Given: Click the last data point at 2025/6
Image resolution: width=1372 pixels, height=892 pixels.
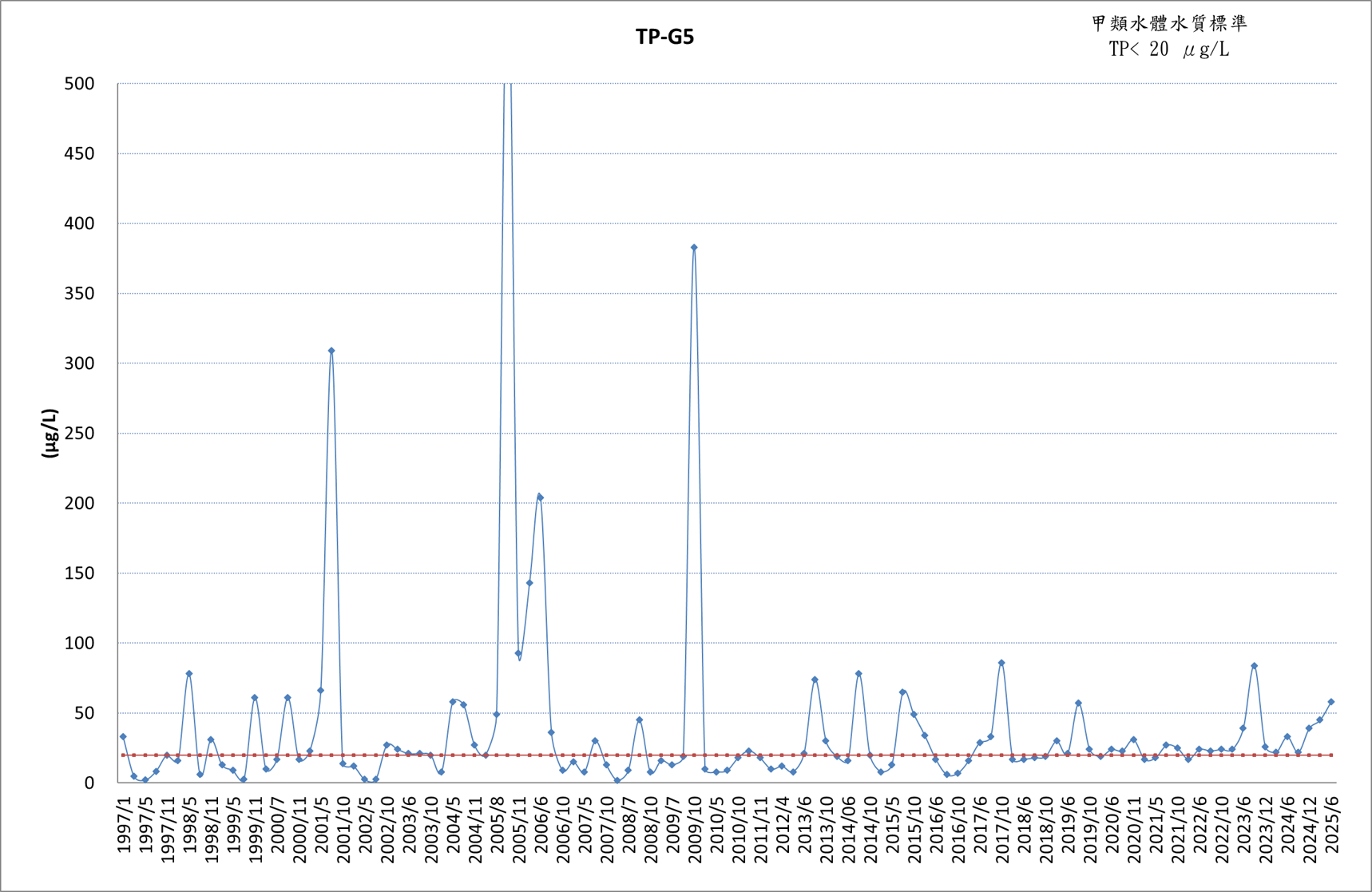Looking at the screenshot, I should (1330, 702).
